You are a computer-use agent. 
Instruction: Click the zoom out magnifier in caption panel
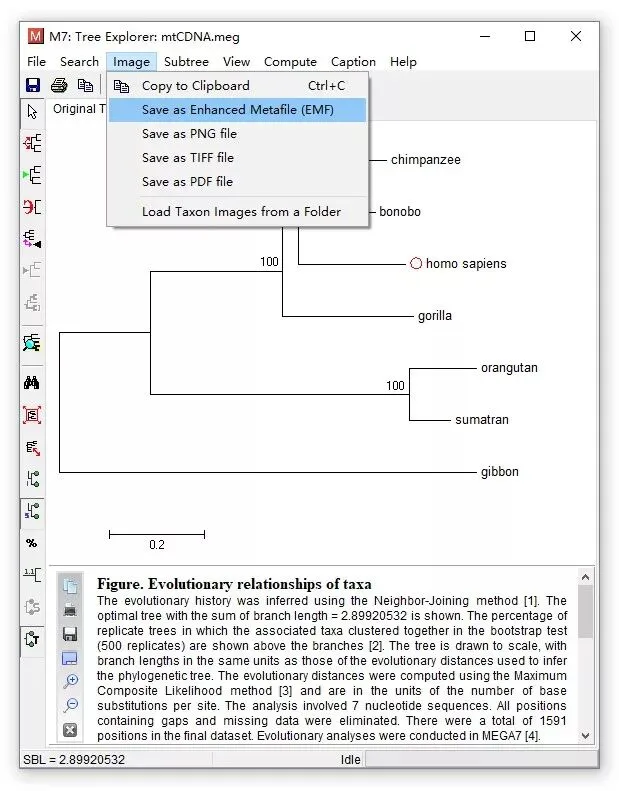click(x=70, y=705)
